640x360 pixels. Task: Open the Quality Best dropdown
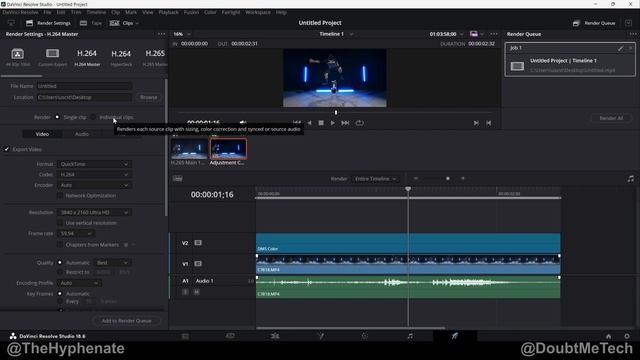tap(112, 262)
